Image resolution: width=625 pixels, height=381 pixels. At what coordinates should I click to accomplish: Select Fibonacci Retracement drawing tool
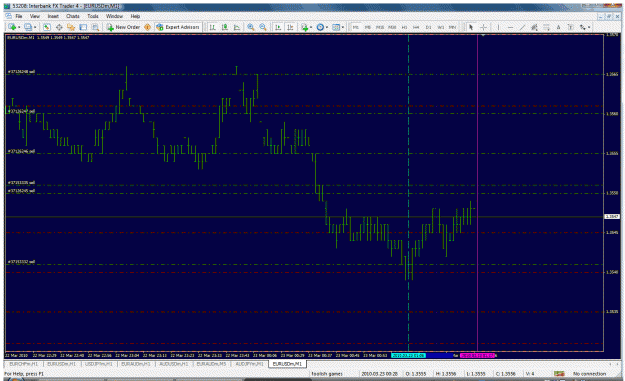[x=546, y=27]
